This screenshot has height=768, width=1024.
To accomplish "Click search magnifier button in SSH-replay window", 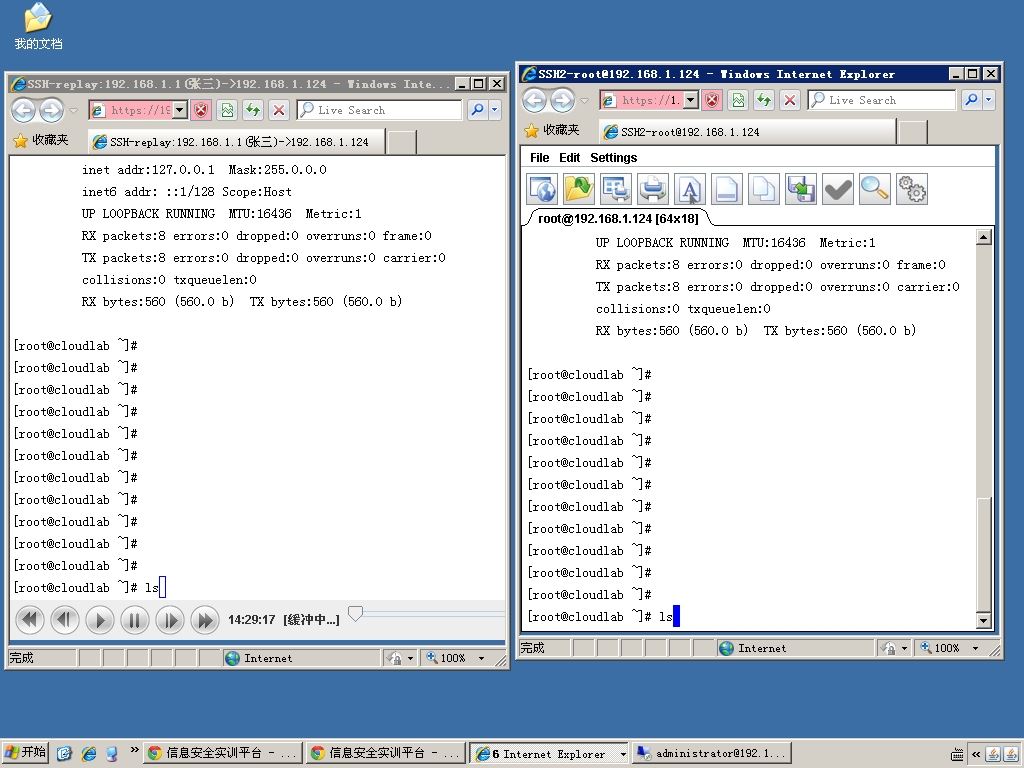I will click(x=477, y=110).
